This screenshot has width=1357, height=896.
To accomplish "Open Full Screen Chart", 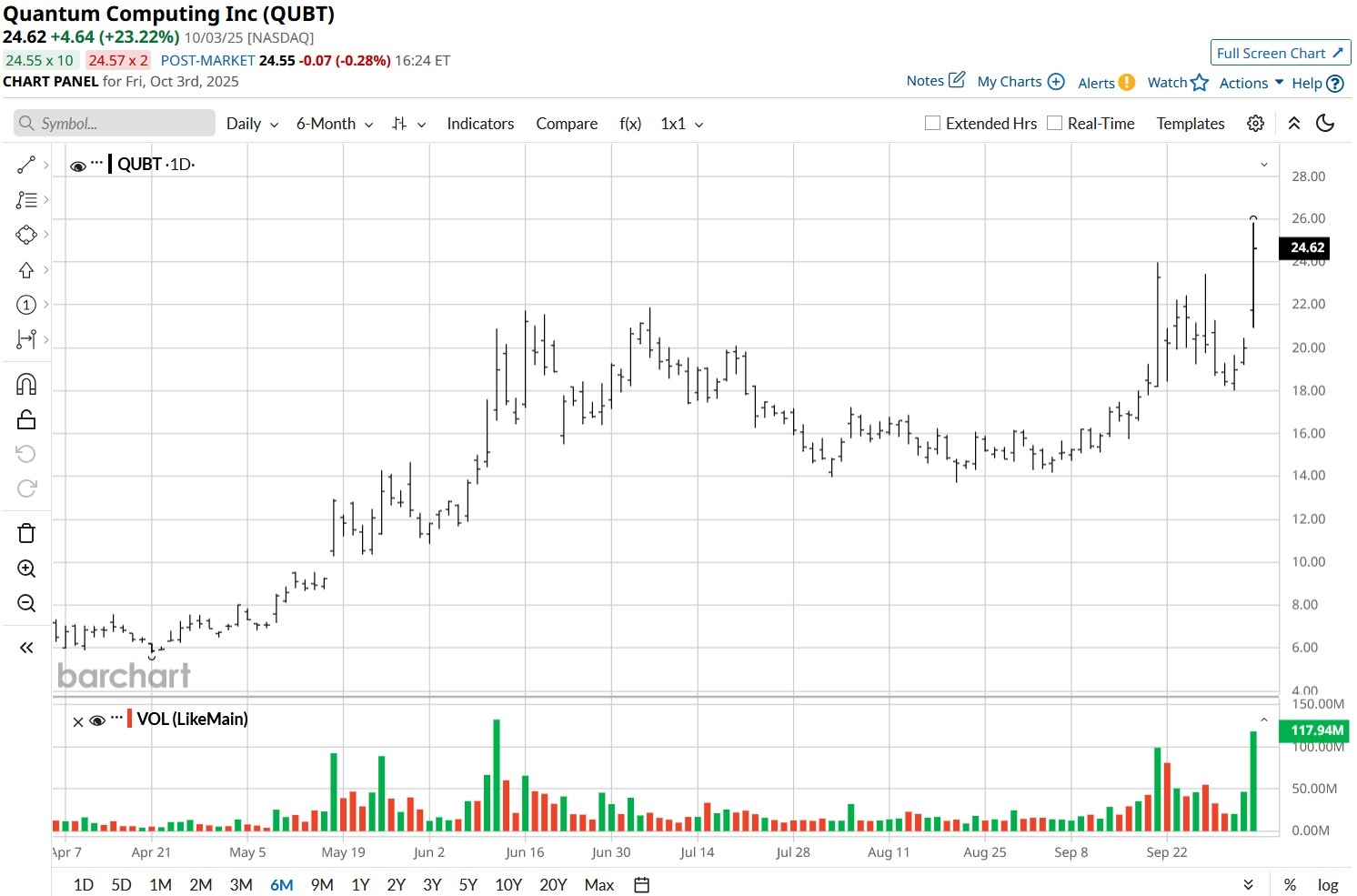I will coord(1281,53).
